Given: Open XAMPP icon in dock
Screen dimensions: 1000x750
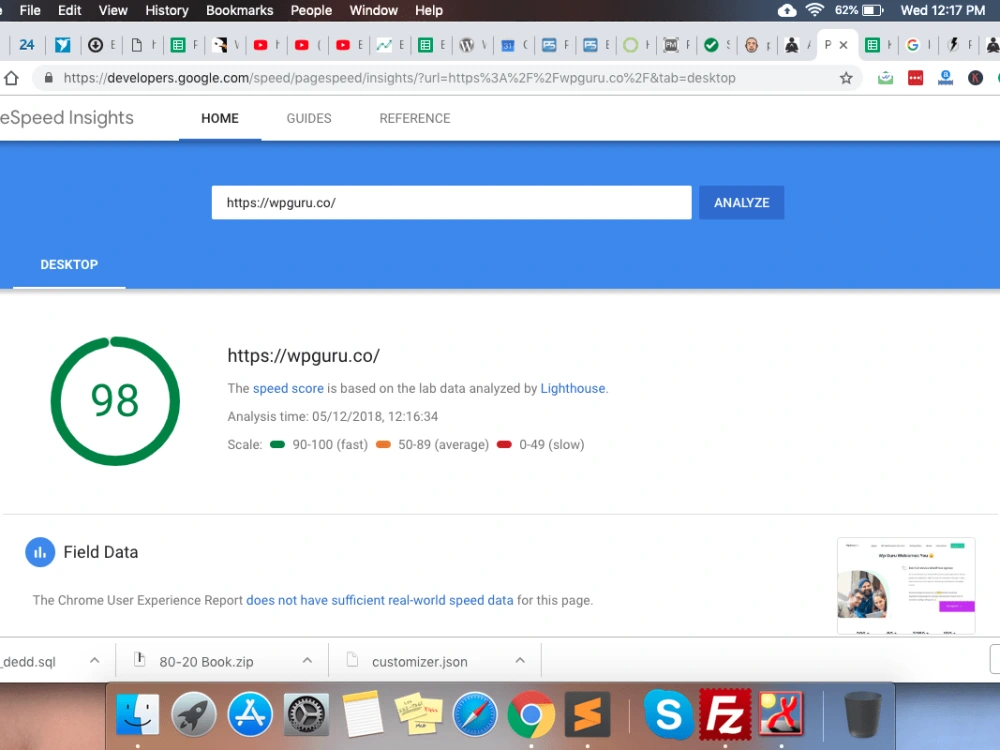Looking at the screenshot, I should coord(781,714).
